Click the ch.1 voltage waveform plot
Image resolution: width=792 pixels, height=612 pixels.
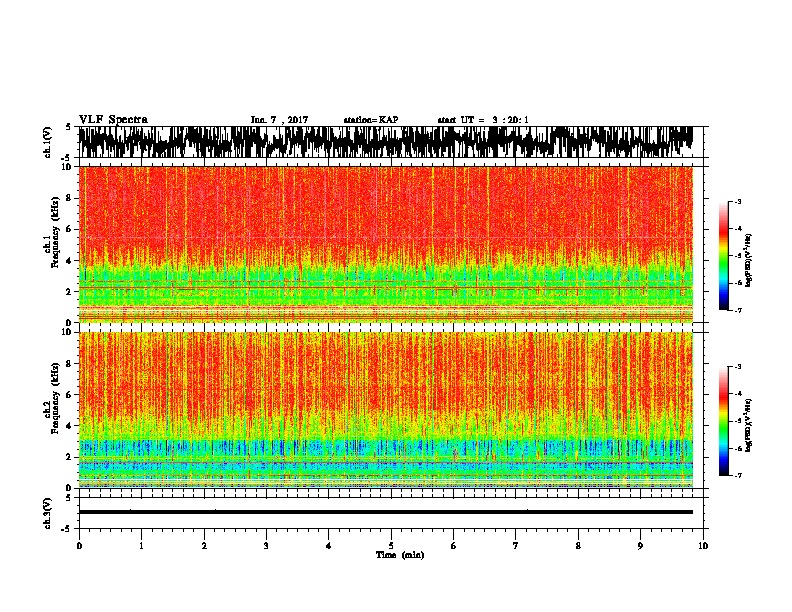[385, 142]
